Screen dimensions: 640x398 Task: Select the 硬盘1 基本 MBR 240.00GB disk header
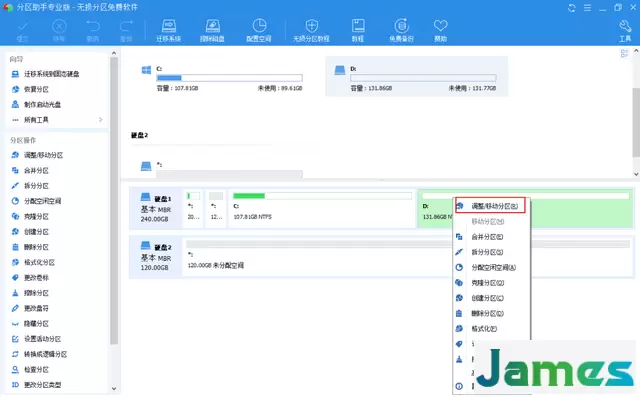pyautogui.click(x=156, y=208)
